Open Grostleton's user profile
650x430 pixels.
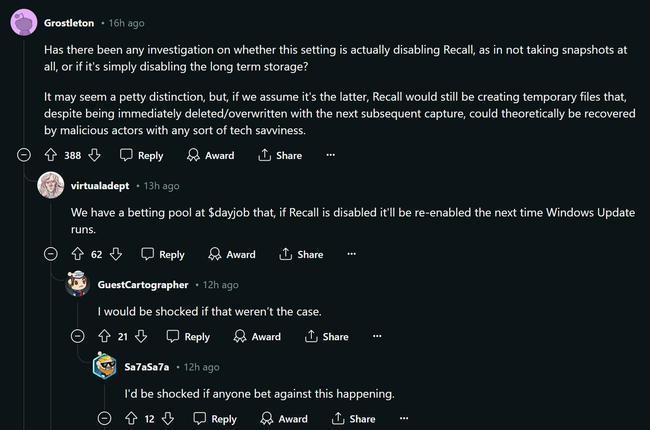(x=71, y=21)
